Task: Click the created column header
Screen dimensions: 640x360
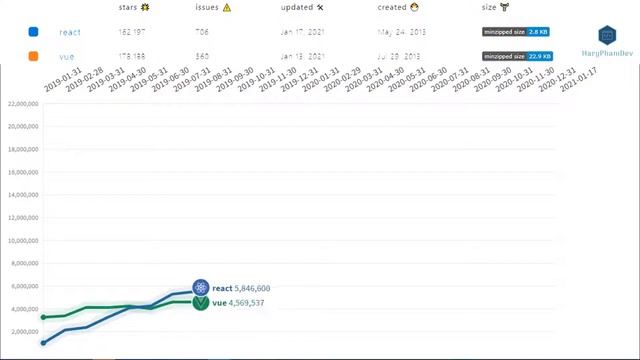Action: (392, 7)
